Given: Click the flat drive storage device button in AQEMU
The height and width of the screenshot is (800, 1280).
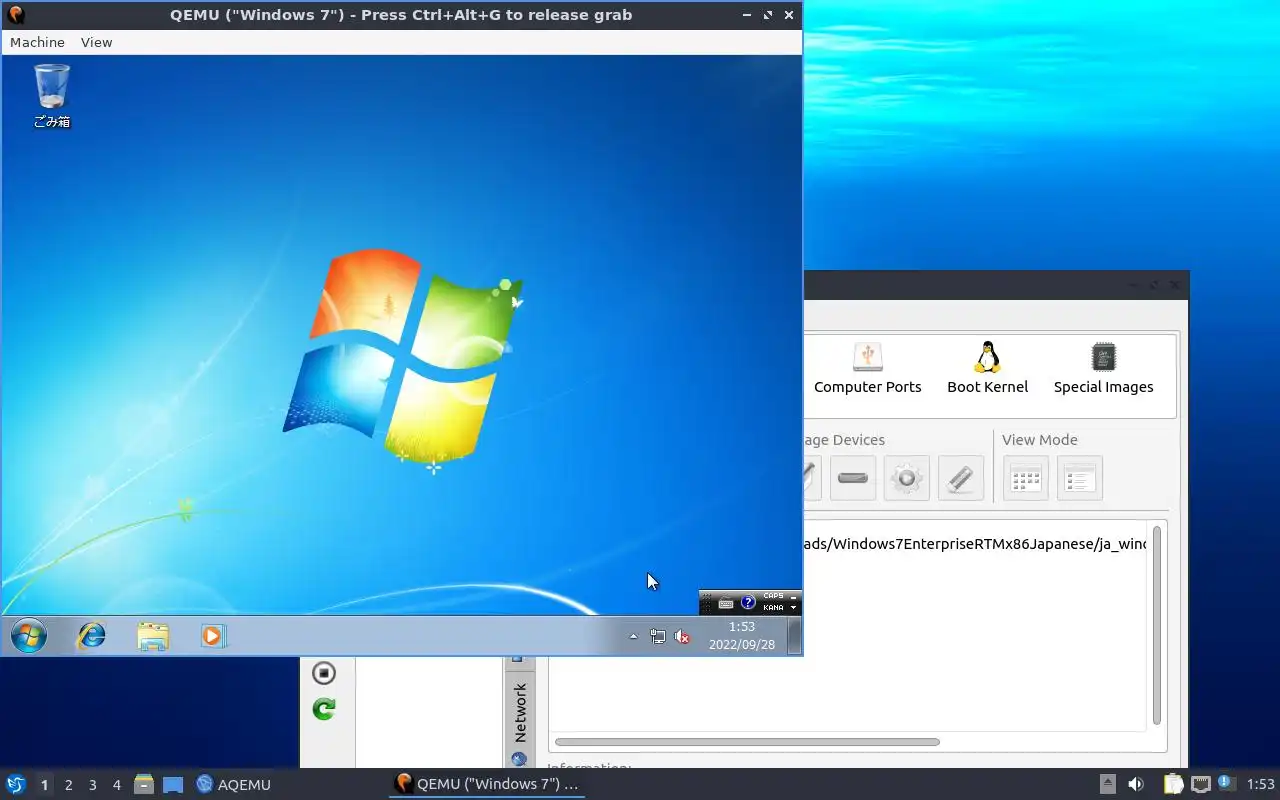Looking at the screenshot, I should click(853, 478).
